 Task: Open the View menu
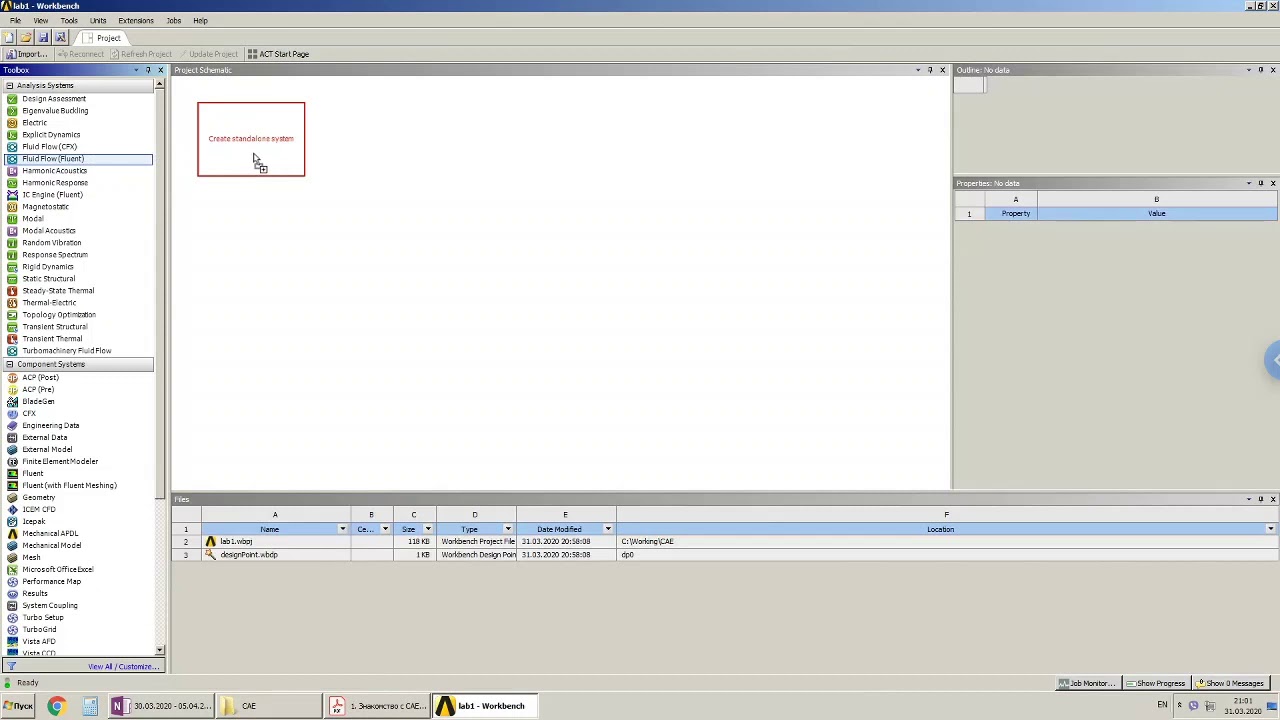[41, 21]
